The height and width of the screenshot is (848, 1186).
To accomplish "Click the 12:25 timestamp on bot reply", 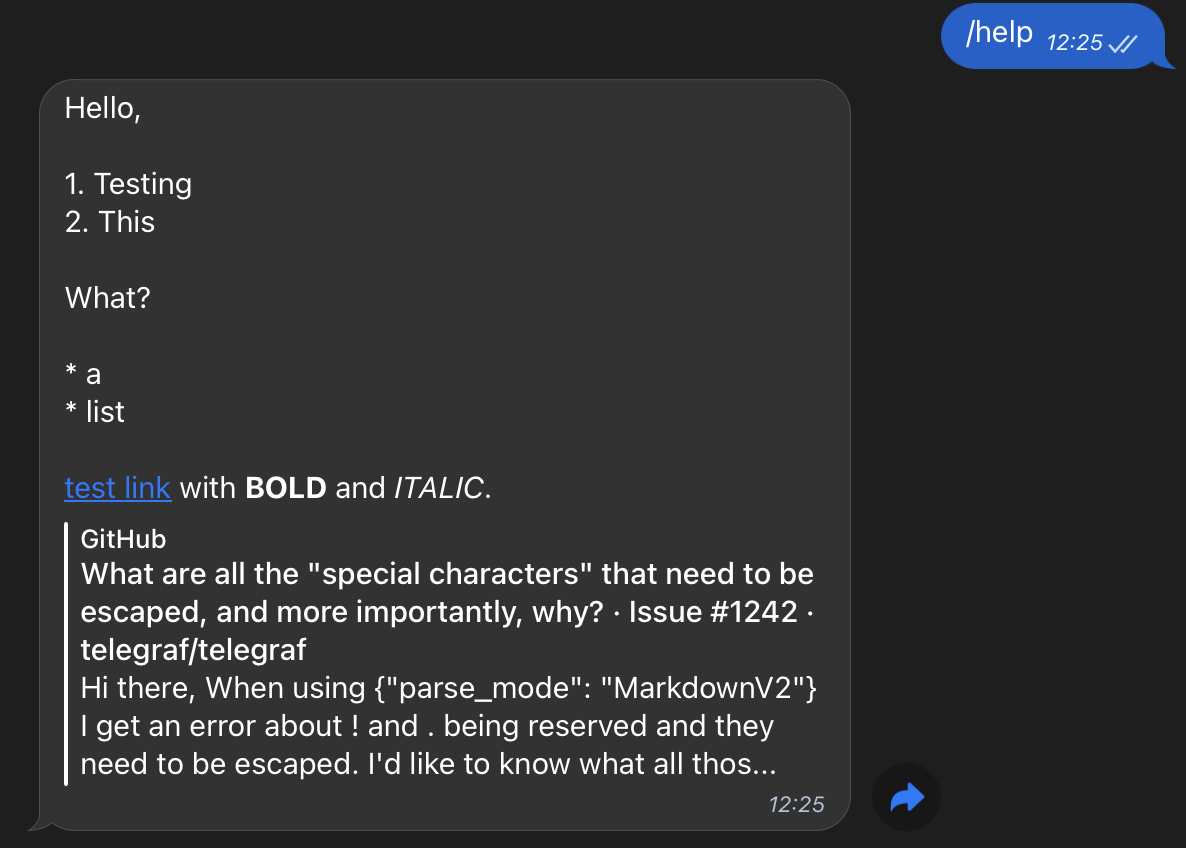I will (797, 803).
